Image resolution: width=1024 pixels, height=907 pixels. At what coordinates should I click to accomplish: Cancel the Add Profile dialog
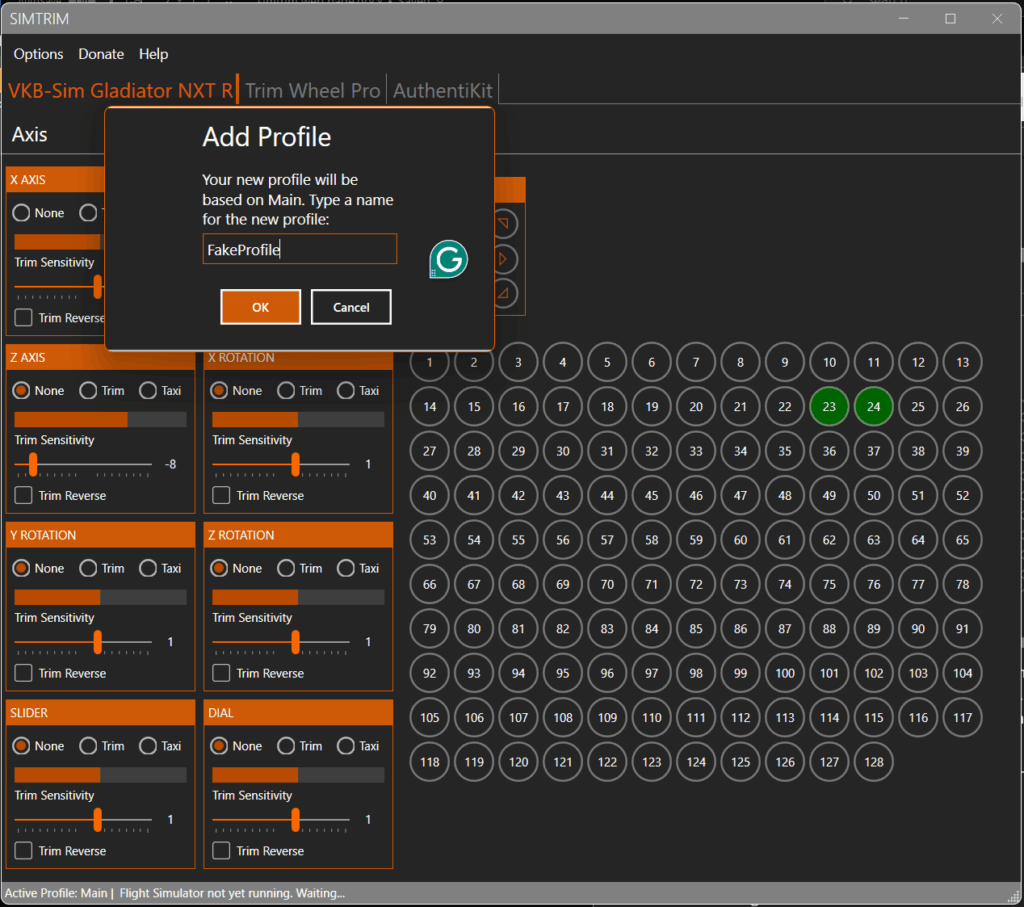(351, 306)
